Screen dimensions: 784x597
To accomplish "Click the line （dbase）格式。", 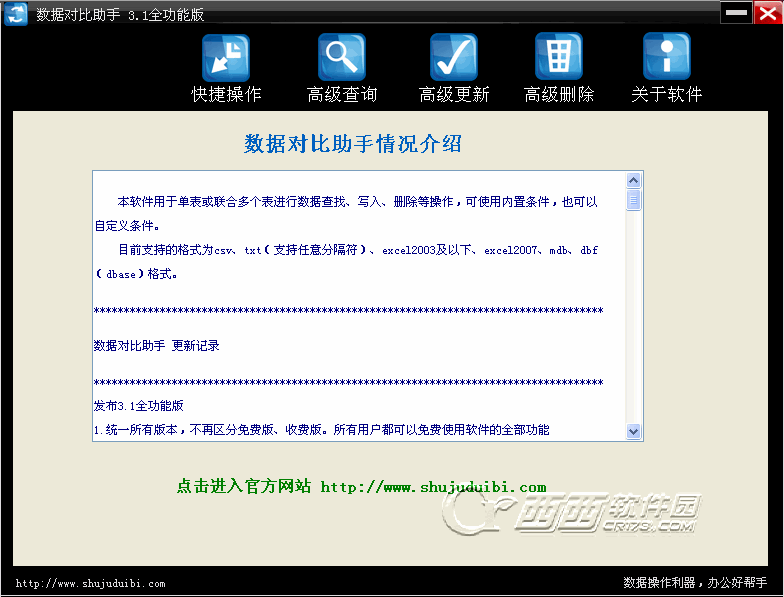I will point(136,274).
